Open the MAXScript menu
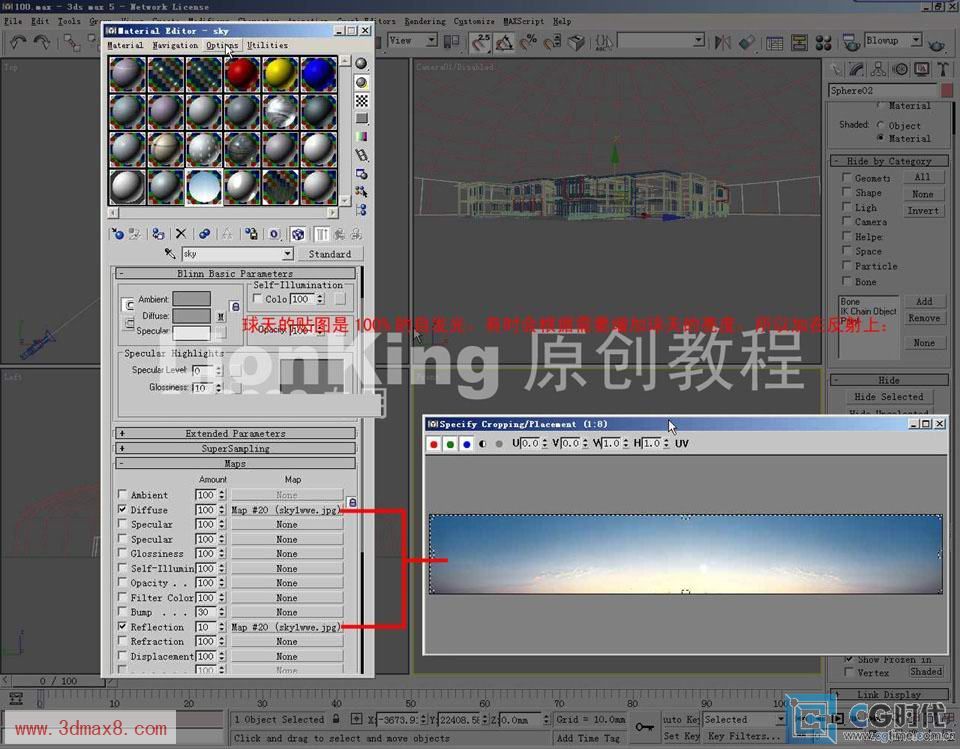This screenshot has height=749, width=960. 523,21
